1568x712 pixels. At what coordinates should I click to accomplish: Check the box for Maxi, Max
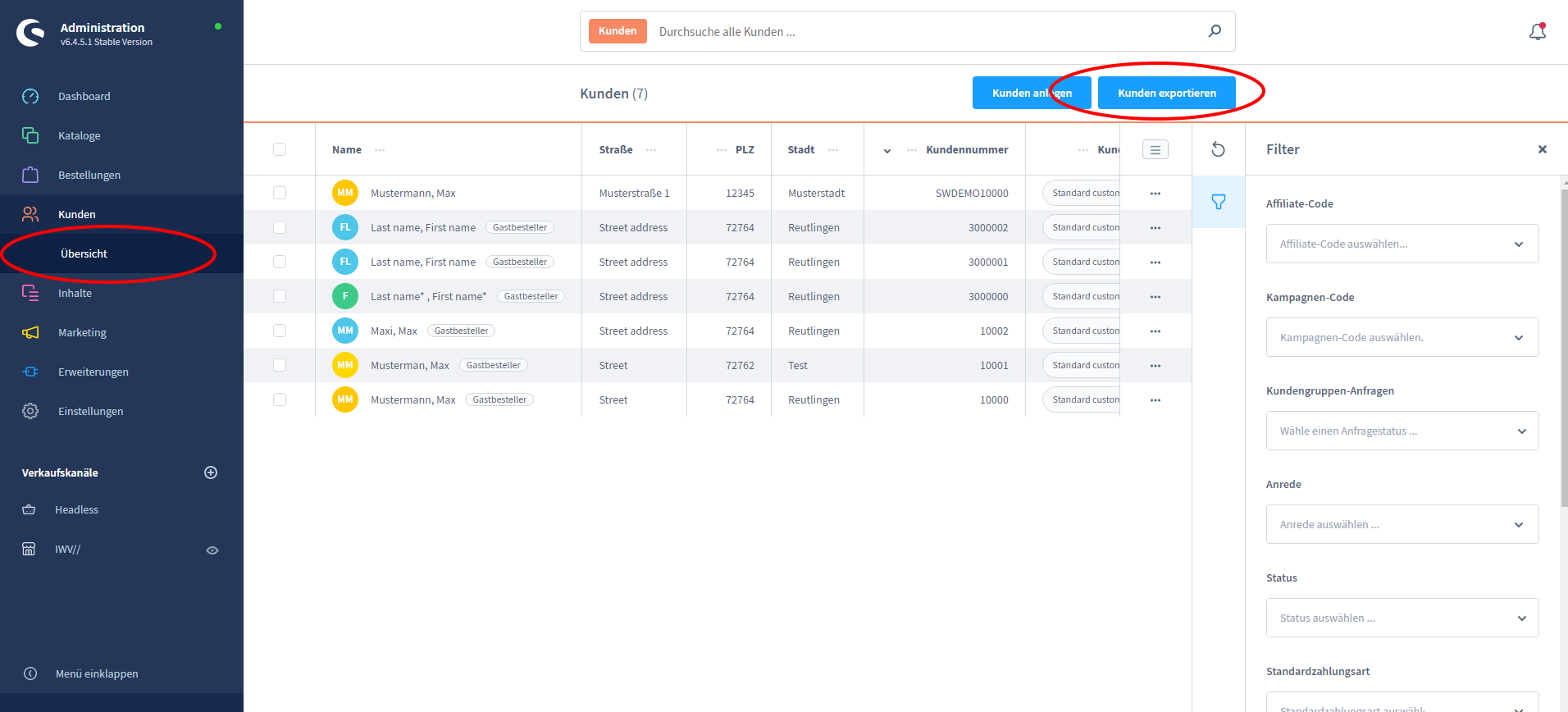click(280, 331)
